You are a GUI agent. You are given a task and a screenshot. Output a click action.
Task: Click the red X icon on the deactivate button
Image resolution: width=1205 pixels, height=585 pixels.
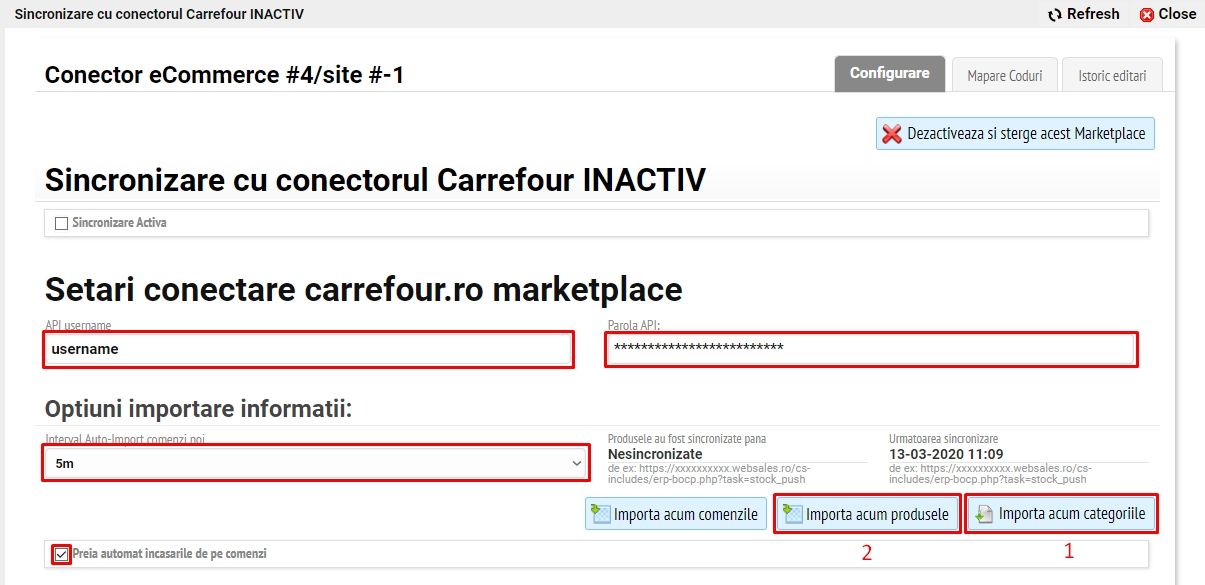click(x=892, y=133)
